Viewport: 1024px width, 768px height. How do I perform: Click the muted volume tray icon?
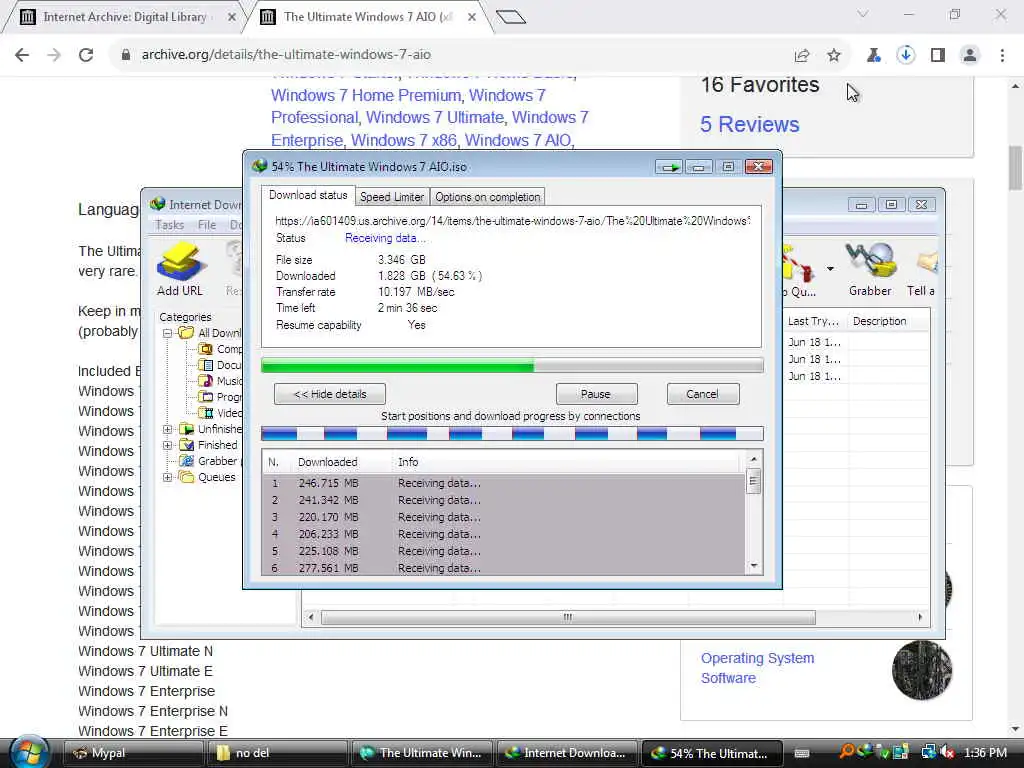tap(947, 752)
